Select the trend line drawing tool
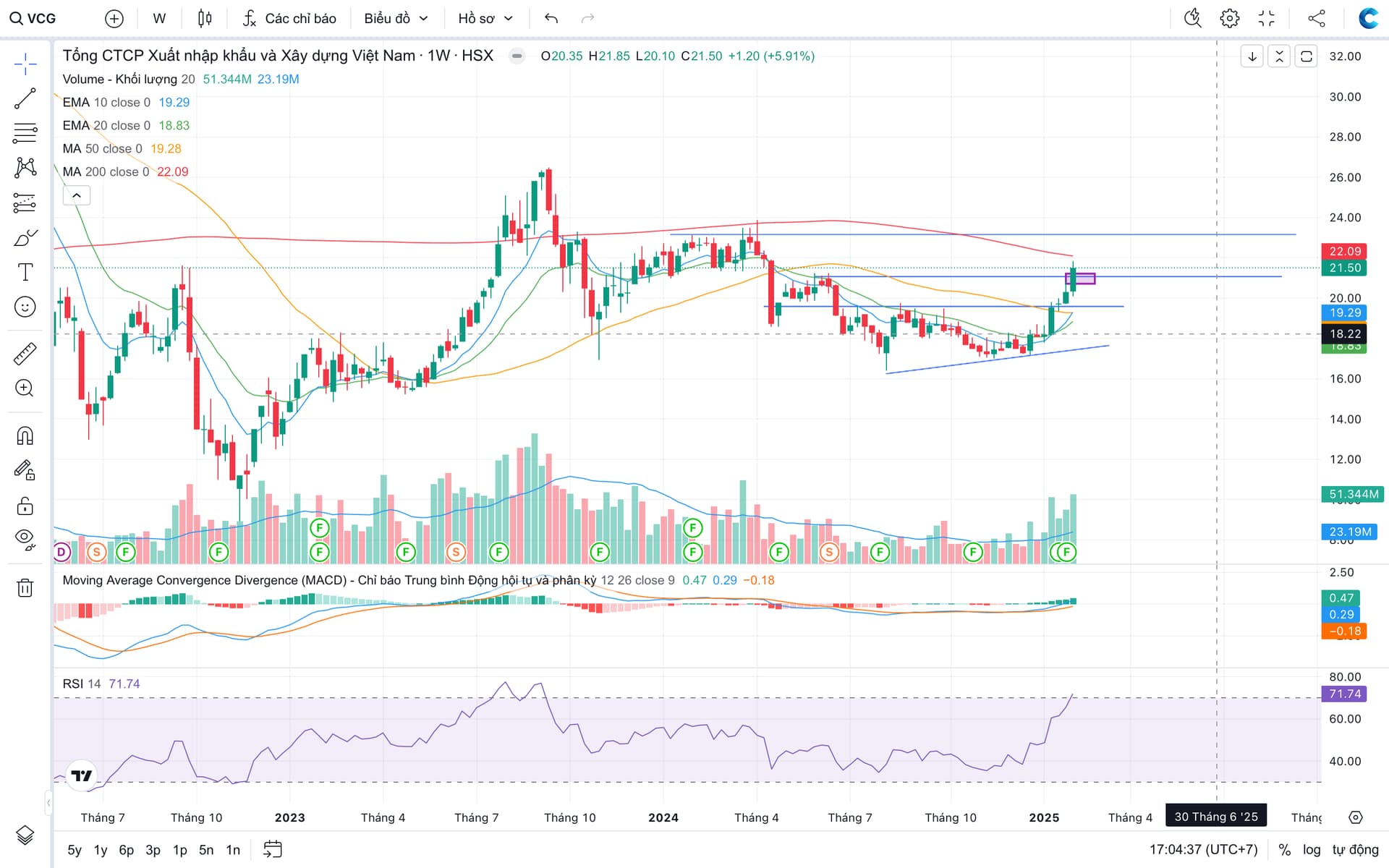 (25, 98)
